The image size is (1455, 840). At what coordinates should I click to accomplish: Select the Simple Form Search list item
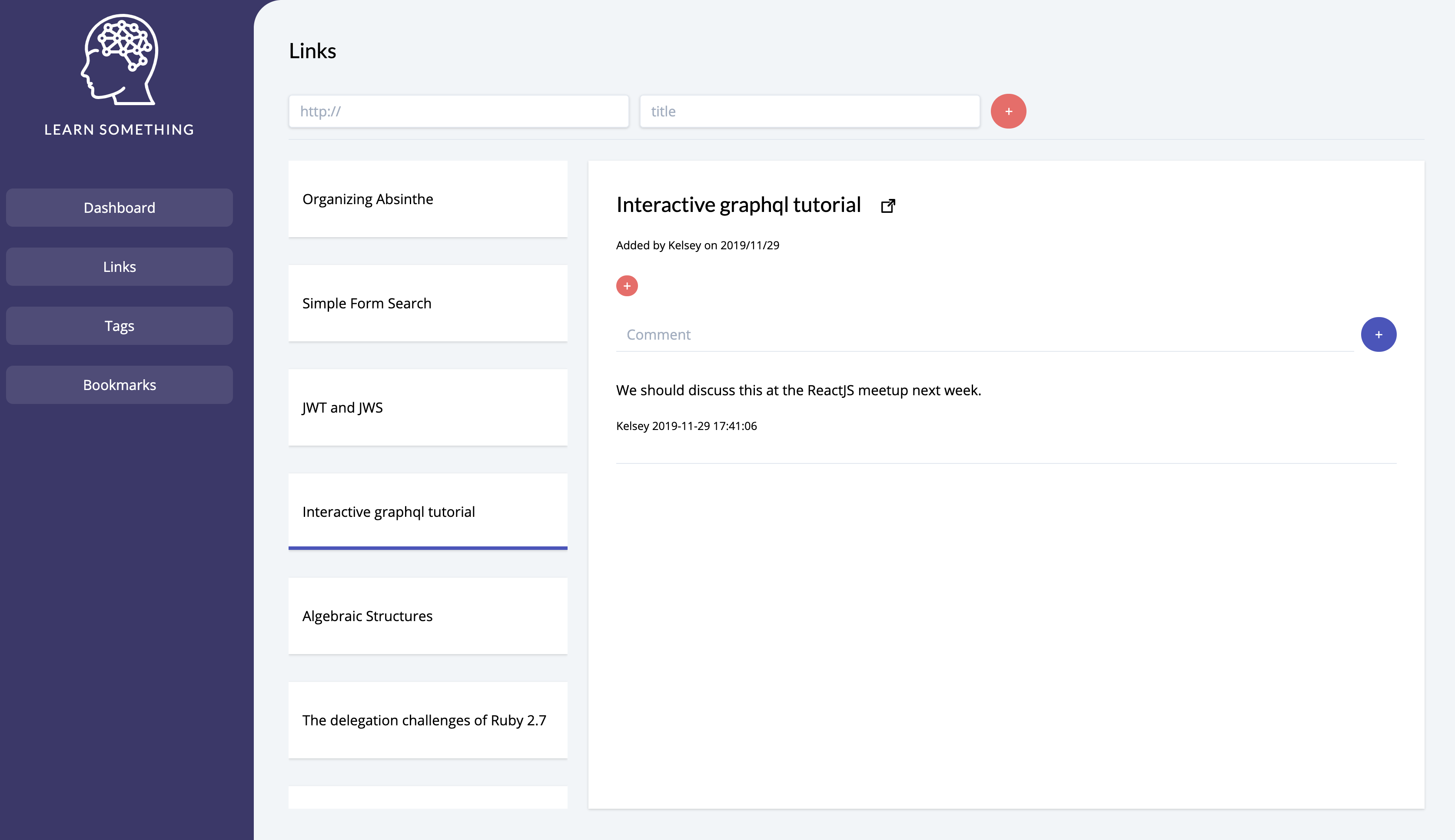click(428, 303)
